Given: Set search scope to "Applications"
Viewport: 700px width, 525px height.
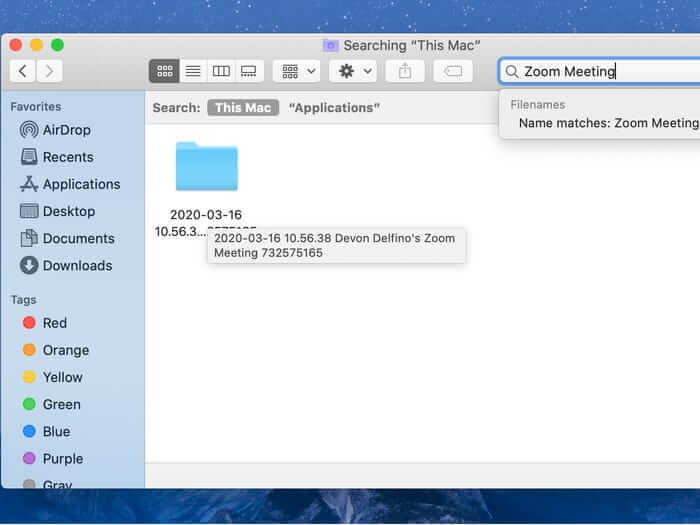Looking at the screenshot, I should pos(334,108).
